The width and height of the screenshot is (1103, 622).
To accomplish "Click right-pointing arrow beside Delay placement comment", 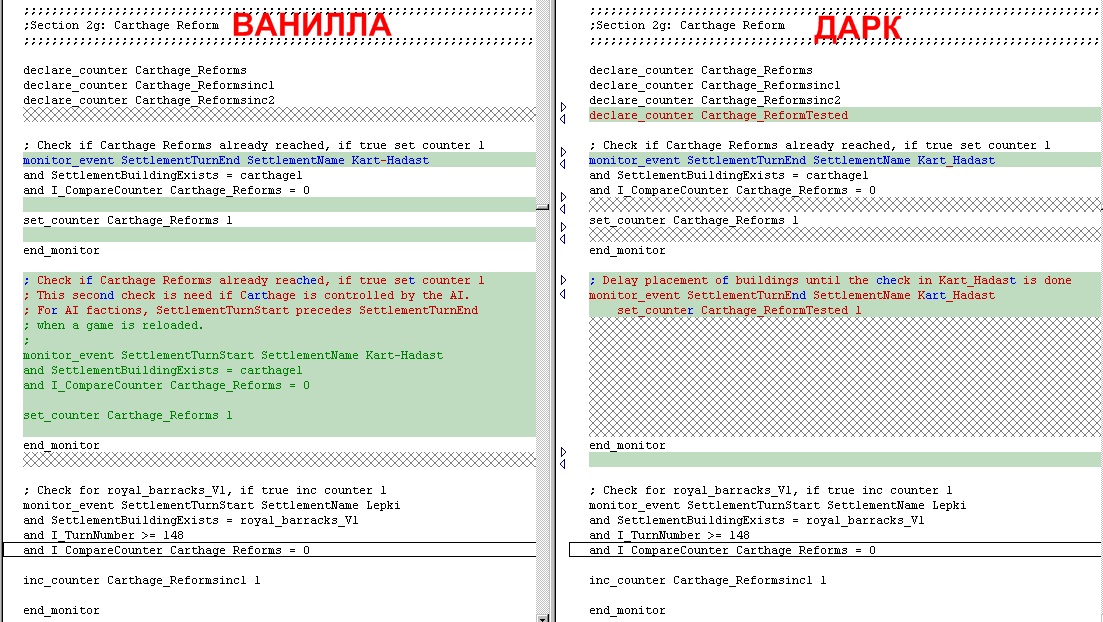I will point(563,280).
